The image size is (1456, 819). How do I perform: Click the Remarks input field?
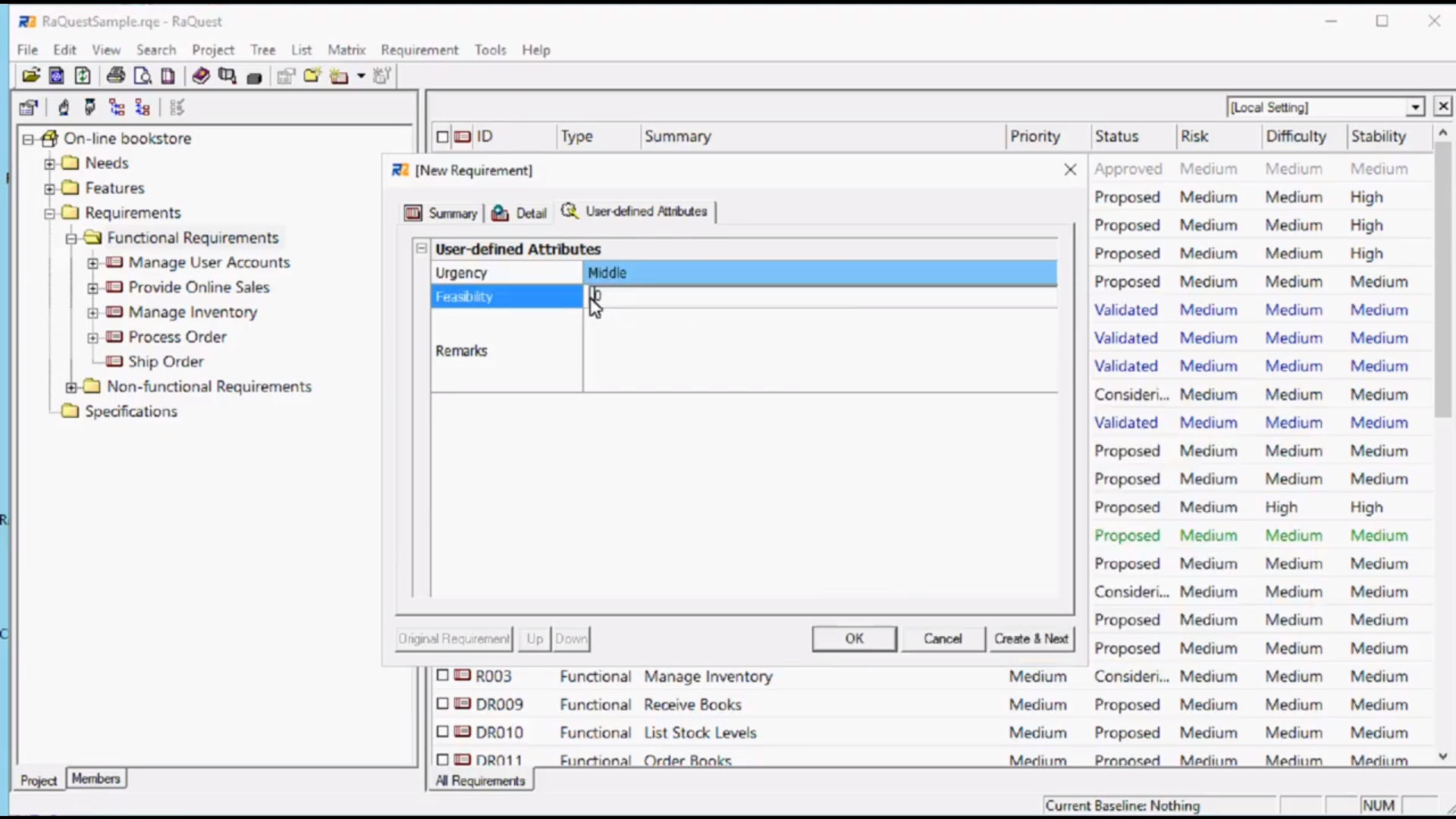(819, 350)
